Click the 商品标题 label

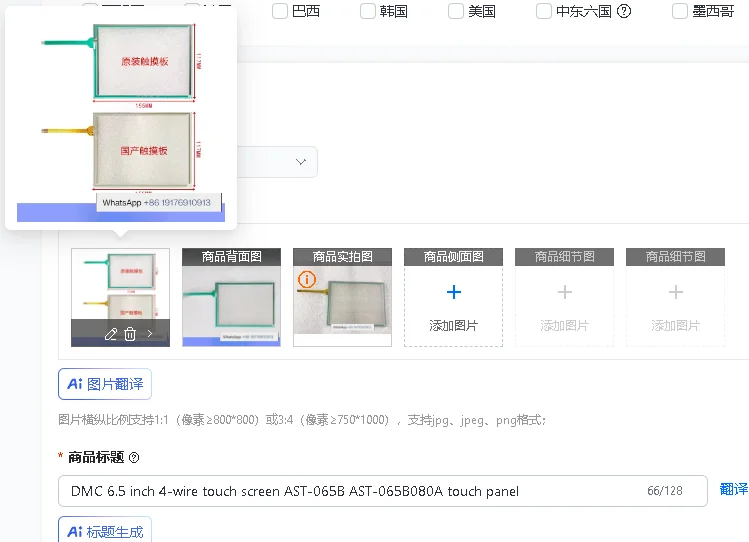coord(96,457)
